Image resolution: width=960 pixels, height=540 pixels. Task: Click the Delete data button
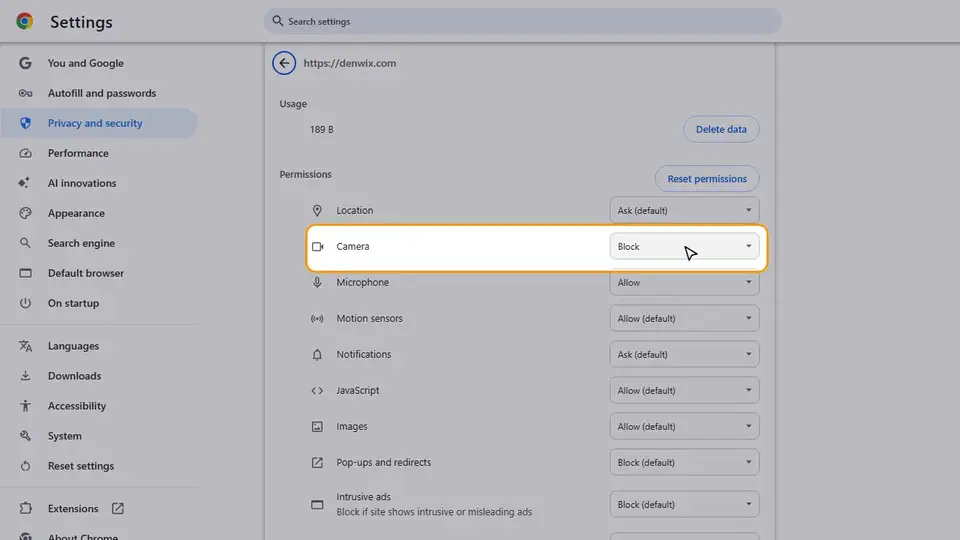[x=721, y=129]
